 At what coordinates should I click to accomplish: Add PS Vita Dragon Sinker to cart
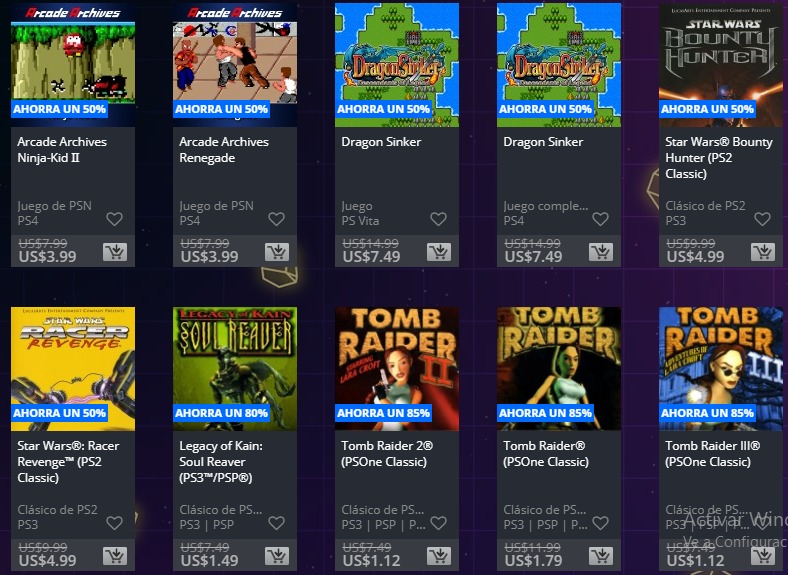point(439,252)
